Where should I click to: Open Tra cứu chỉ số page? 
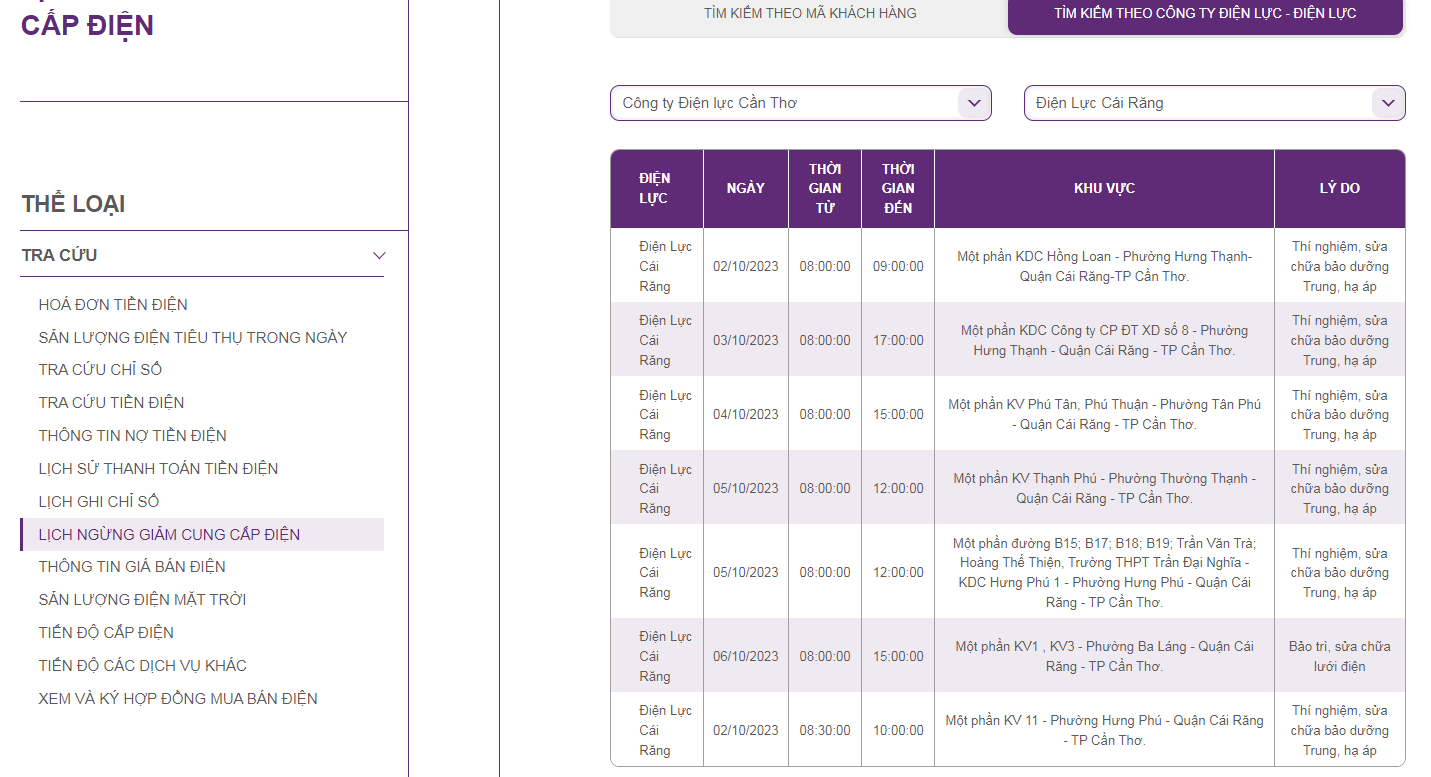coord(100,370)
